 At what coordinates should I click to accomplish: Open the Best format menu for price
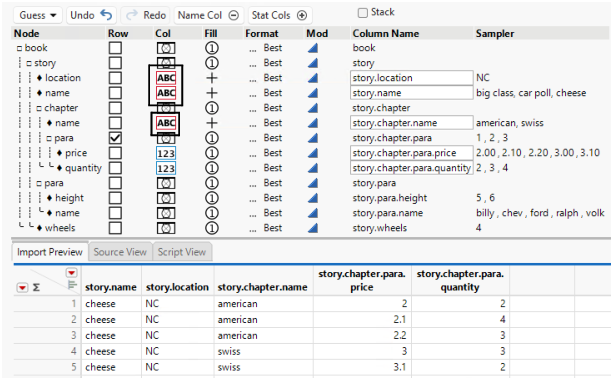[x=272, y=153]
